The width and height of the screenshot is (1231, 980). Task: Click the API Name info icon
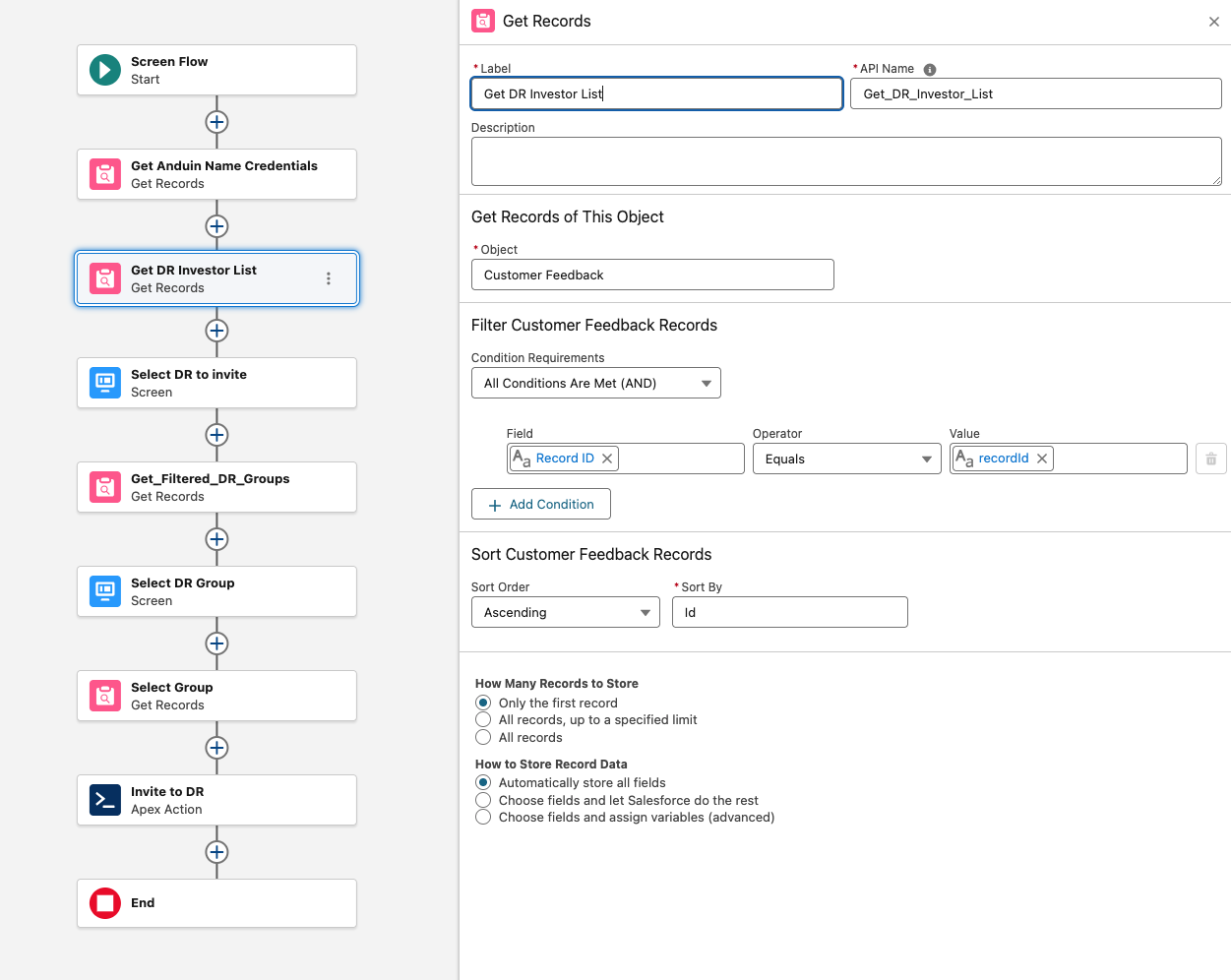930,70
